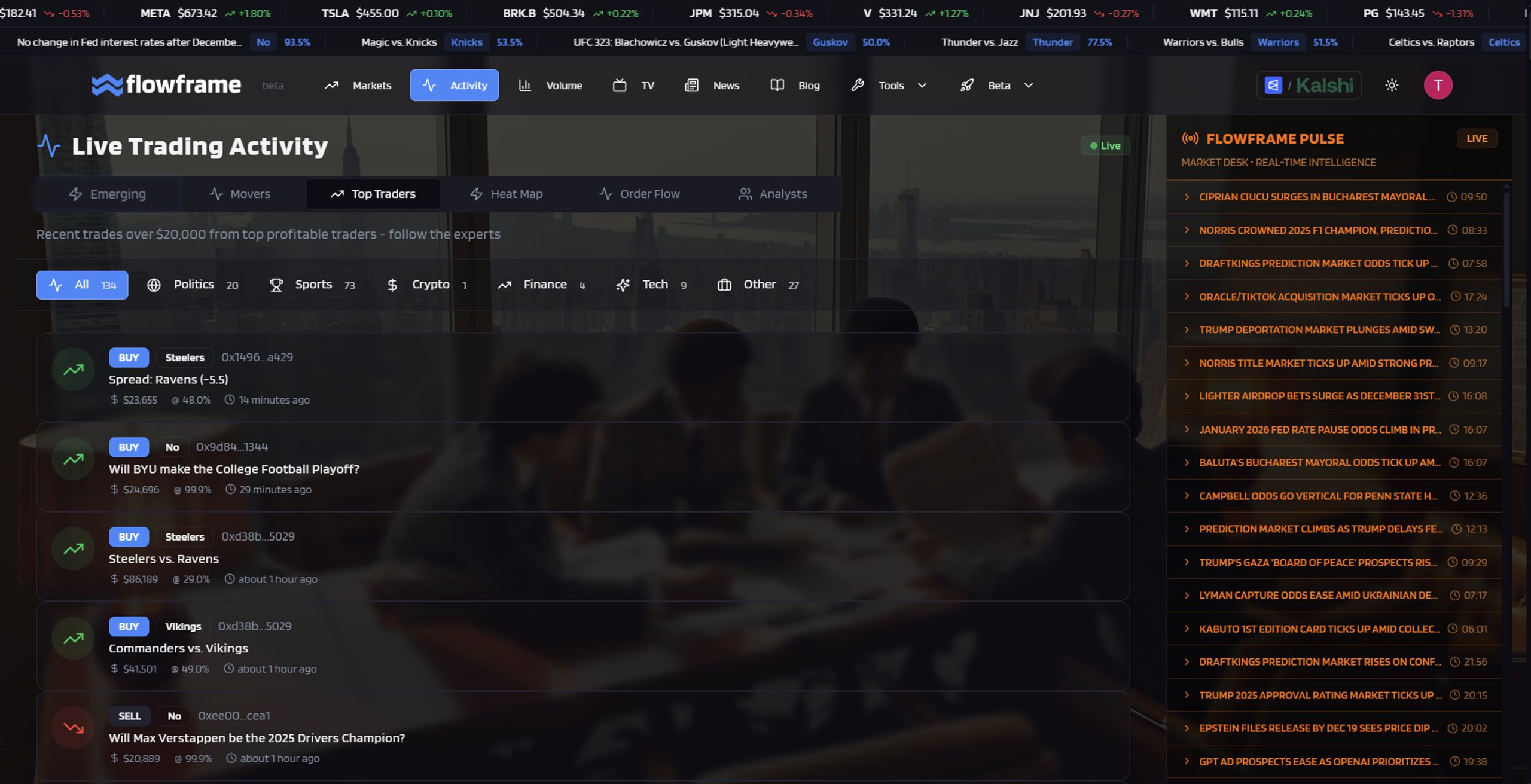Open the Markets page
This screenshot has width=1531, height=784.
pyautogui.click(x=358, y=85)
